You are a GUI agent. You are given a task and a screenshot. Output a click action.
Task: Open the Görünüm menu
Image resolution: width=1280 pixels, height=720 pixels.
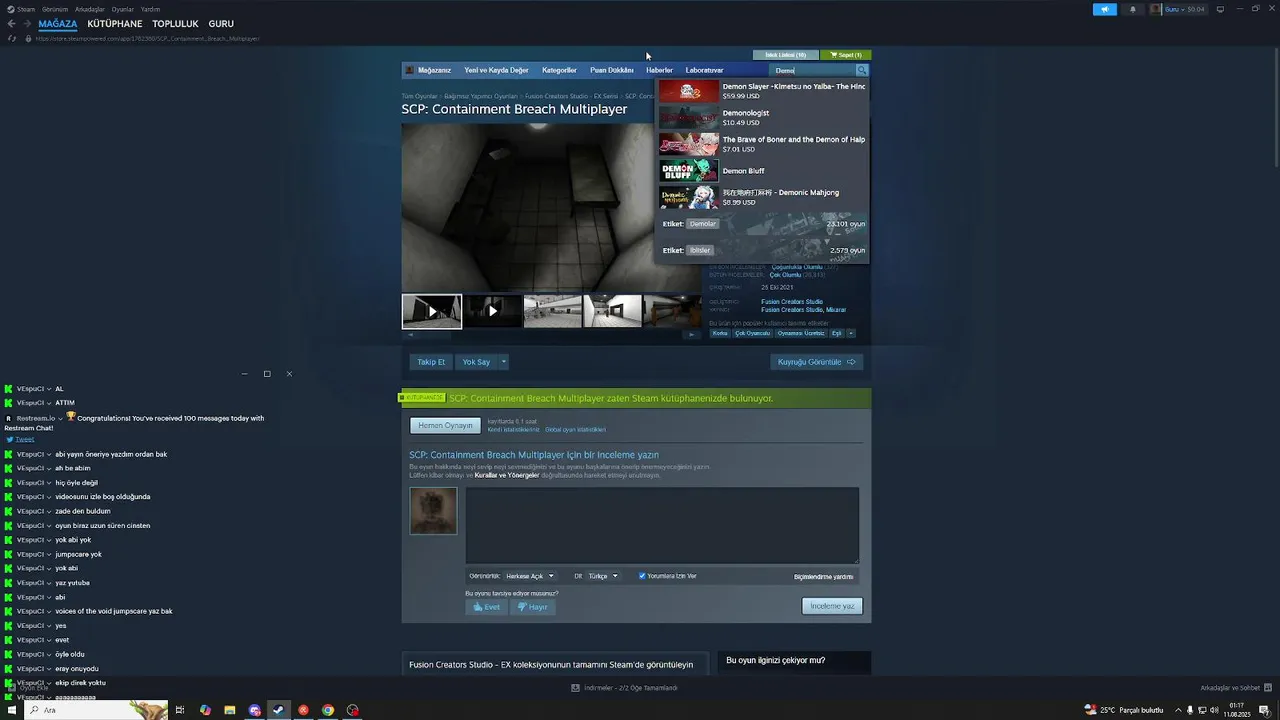tap(55, 9)
